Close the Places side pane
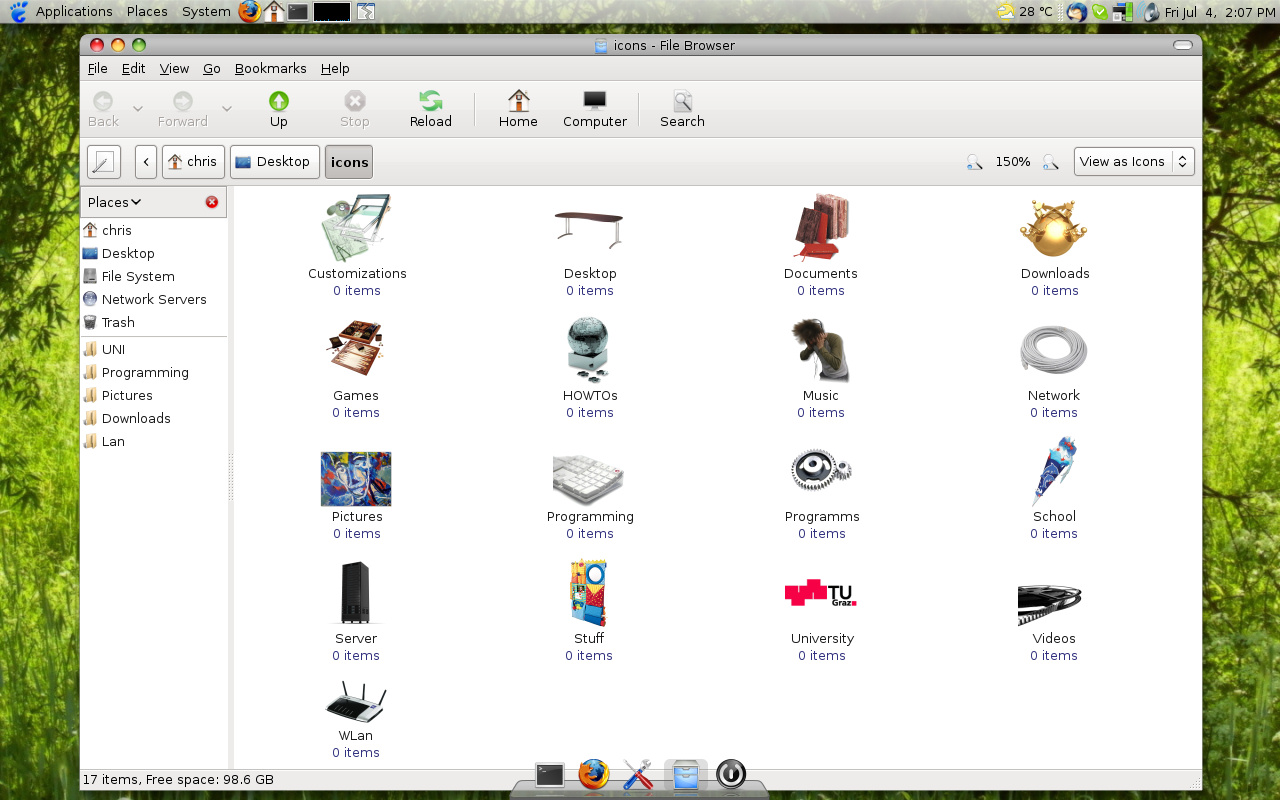The image size is (1280, 800). click(x=212, y=202)
